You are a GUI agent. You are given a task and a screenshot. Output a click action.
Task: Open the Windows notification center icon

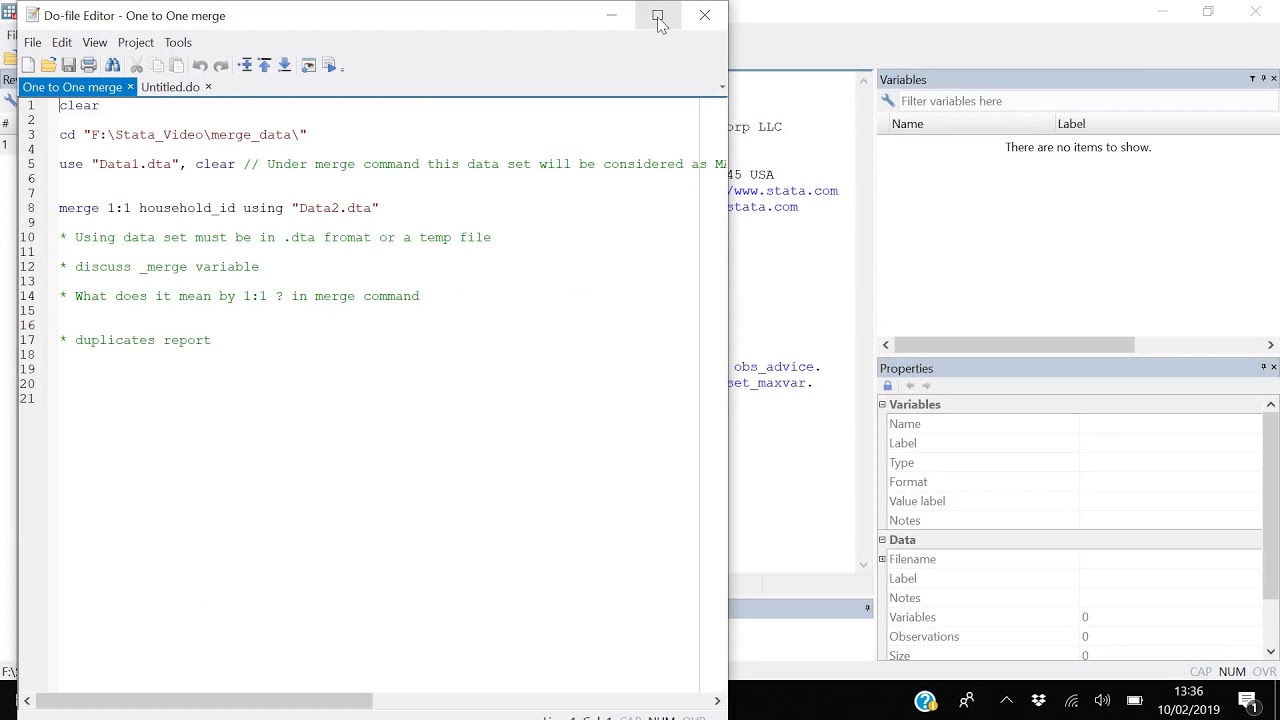click(x=1248, y=700)
